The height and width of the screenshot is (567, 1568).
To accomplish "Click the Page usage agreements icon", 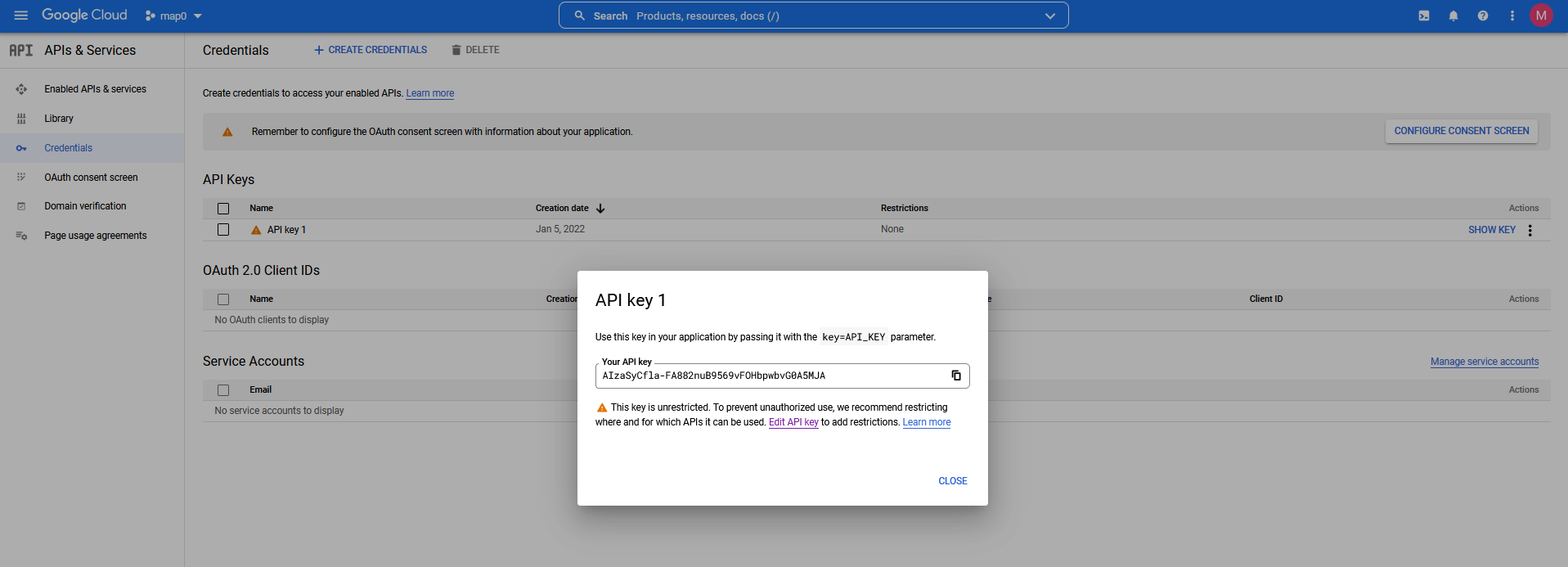I will point(21,236).
